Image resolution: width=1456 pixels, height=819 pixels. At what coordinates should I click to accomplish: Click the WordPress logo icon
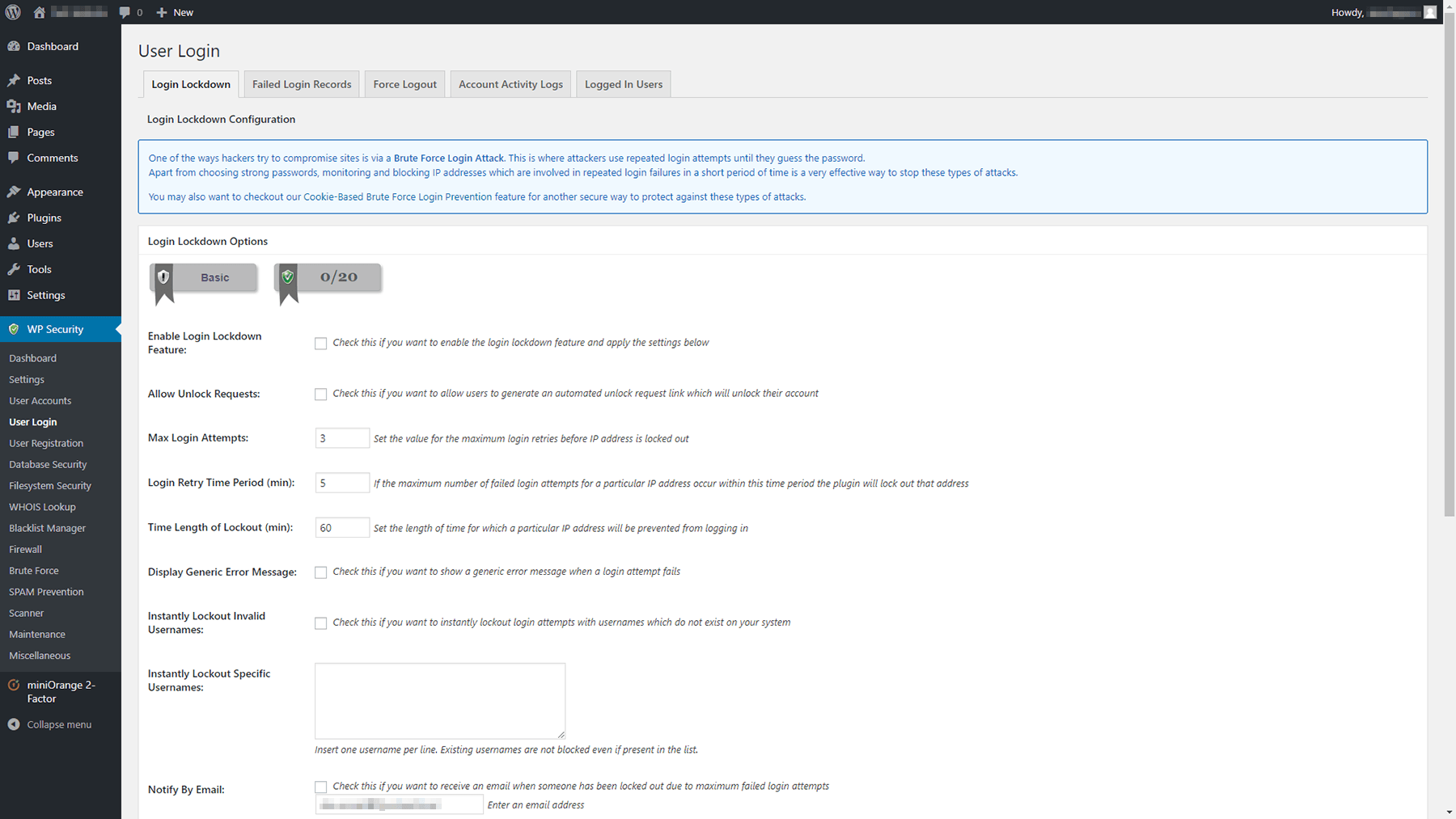point(13,12)
